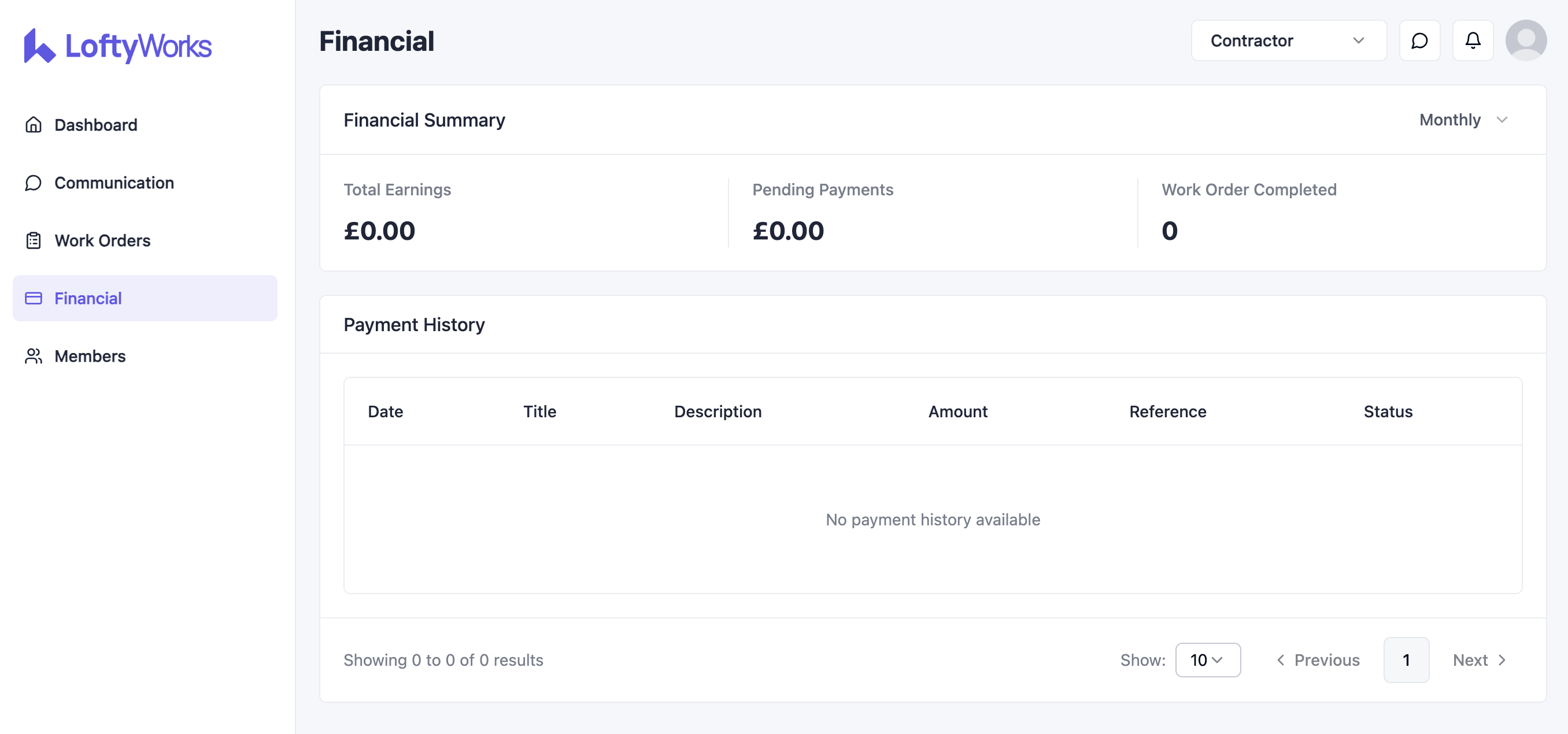1568x734 pixels.
Task: Open Dashboard from the sidebar
Action: (x=95, y=125)
